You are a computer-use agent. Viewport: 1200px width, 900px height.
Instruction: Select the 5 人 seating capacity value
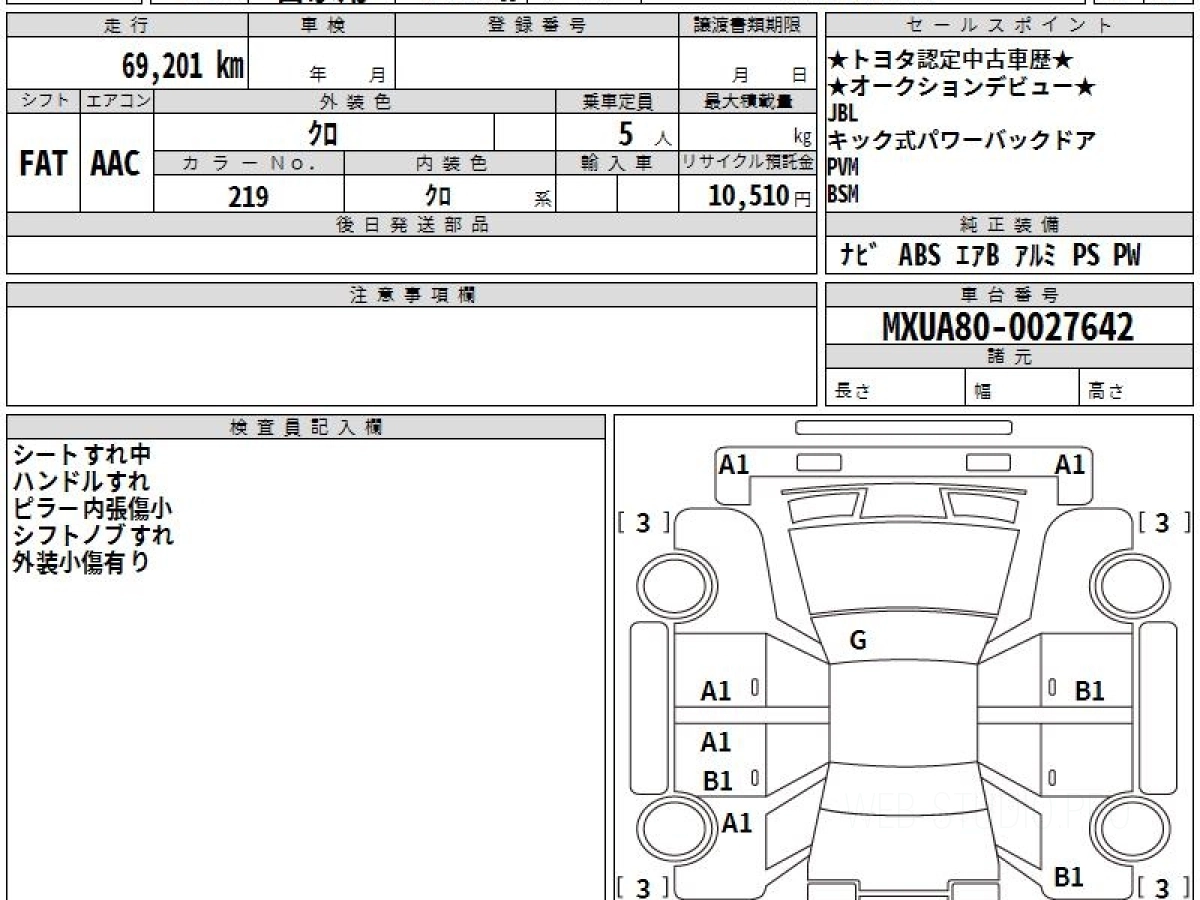[x=645, y=133]
